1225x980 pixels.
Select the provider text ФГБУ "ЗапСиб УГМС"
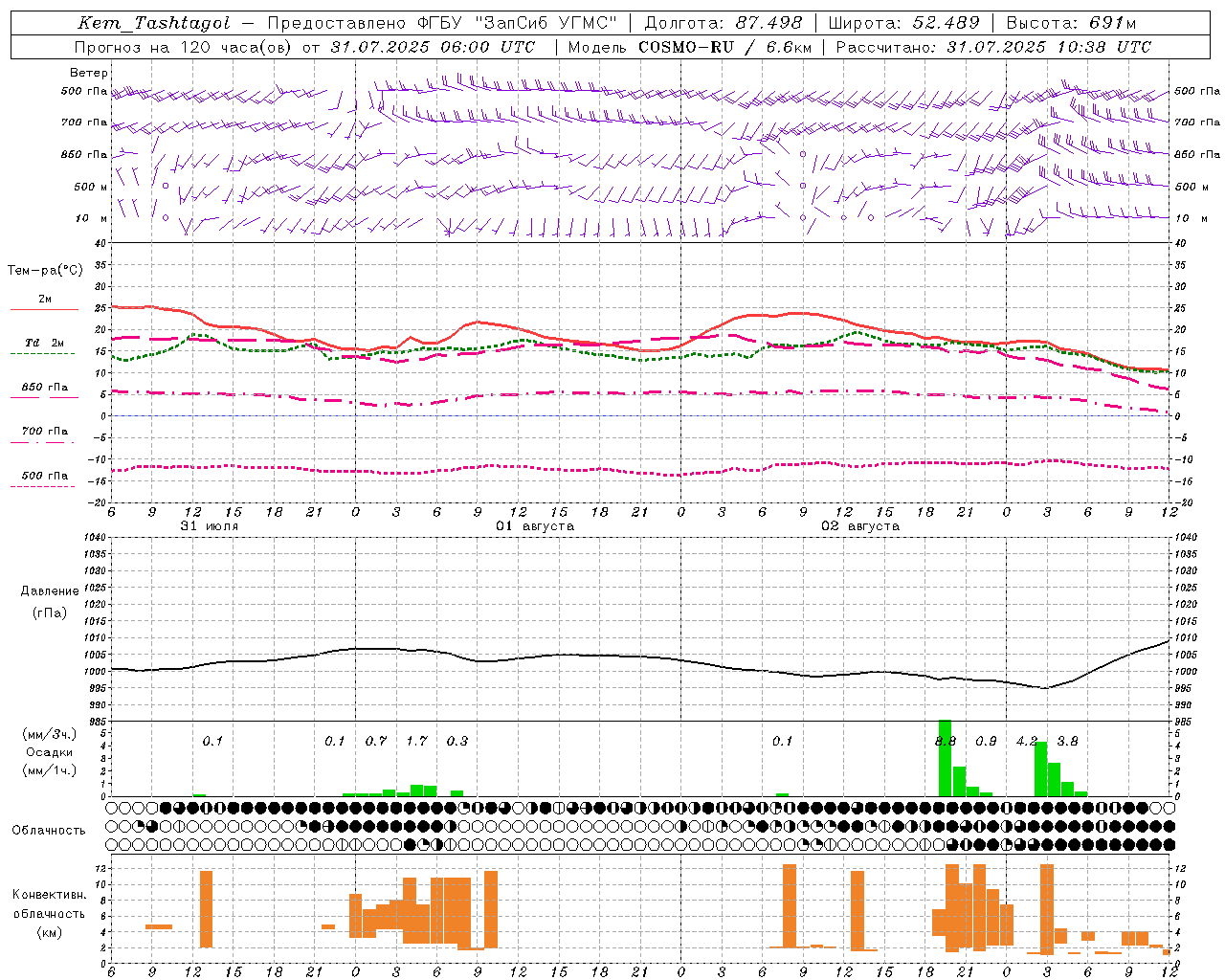click(x=518, y=23)
